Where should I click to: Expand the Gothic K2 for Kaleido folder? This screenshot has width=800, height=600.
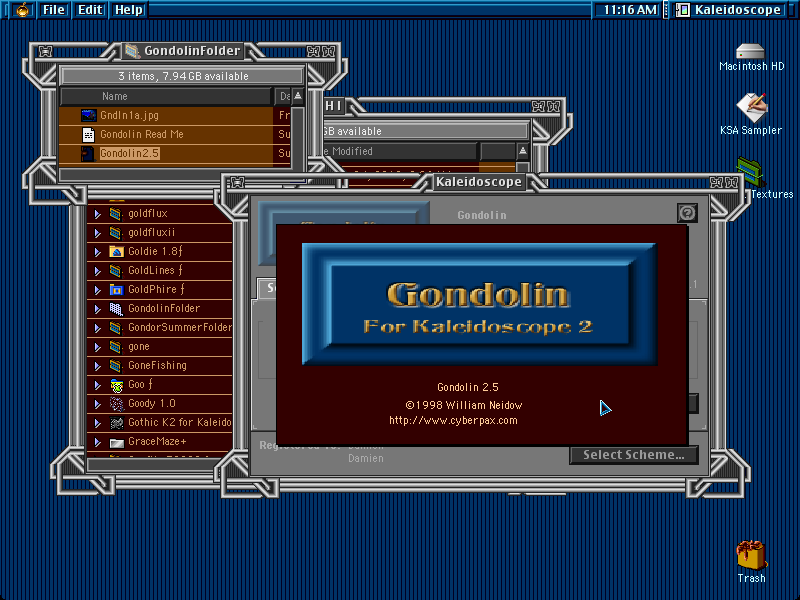click(x=97, y=423)
